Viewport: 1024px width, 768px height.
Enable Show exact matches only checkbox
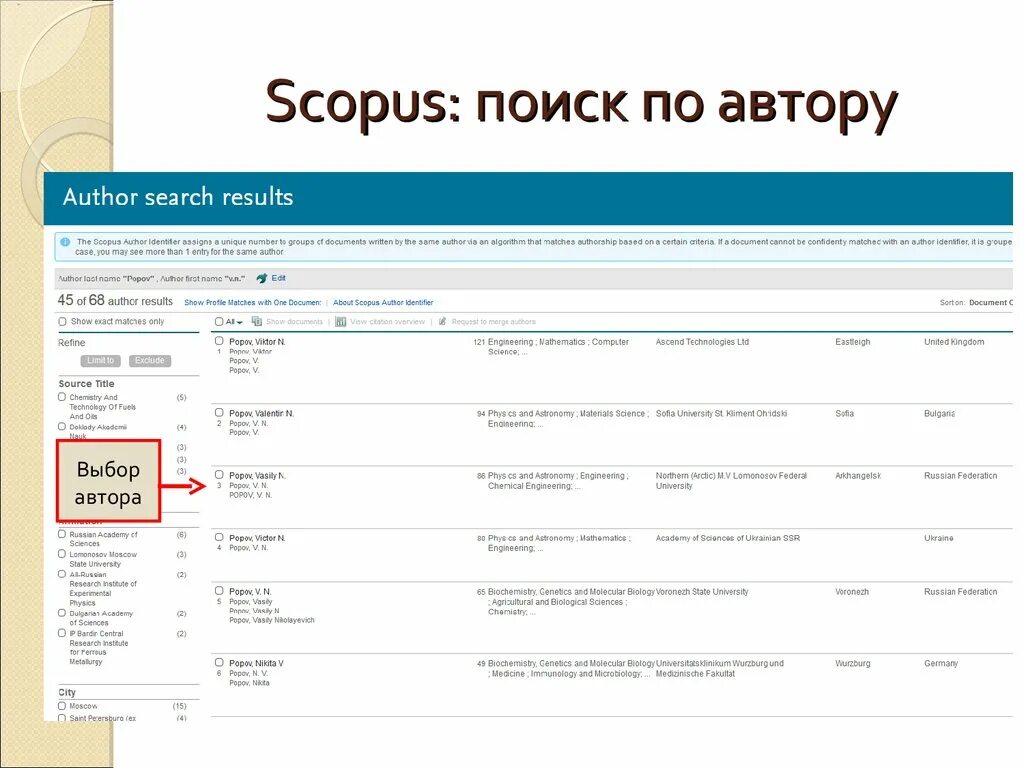click(x=62, y=321)
